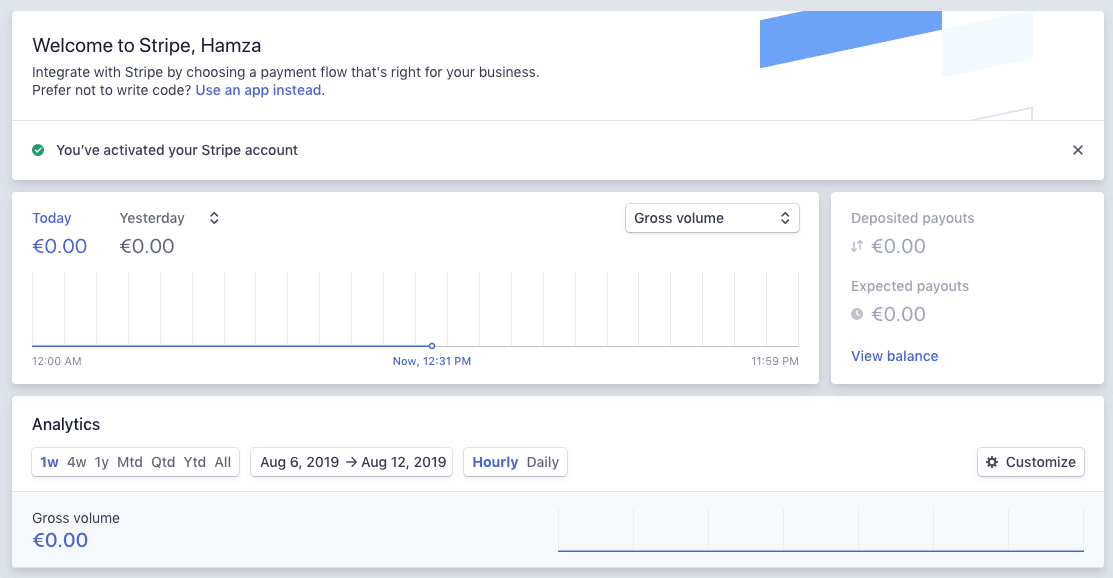Click the current time marker on the chart
The image size is (1113, 578).
[x=432, y=346]
